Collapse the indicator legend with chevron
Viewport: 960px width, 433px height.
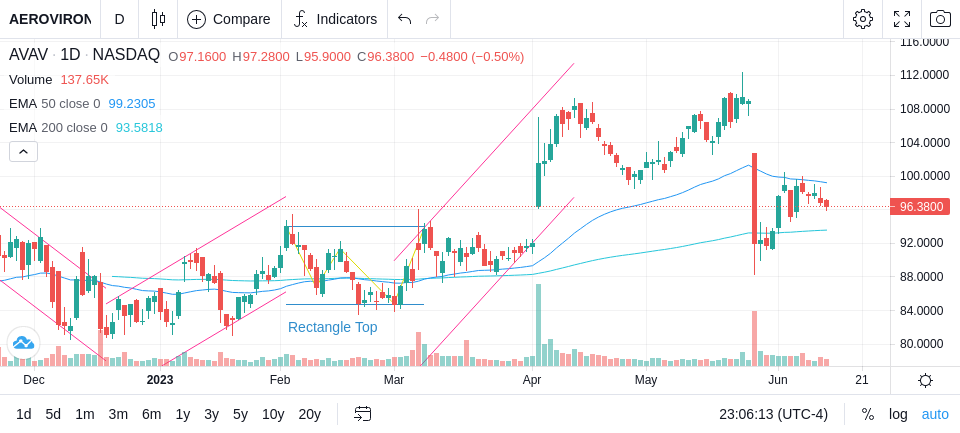23,151
